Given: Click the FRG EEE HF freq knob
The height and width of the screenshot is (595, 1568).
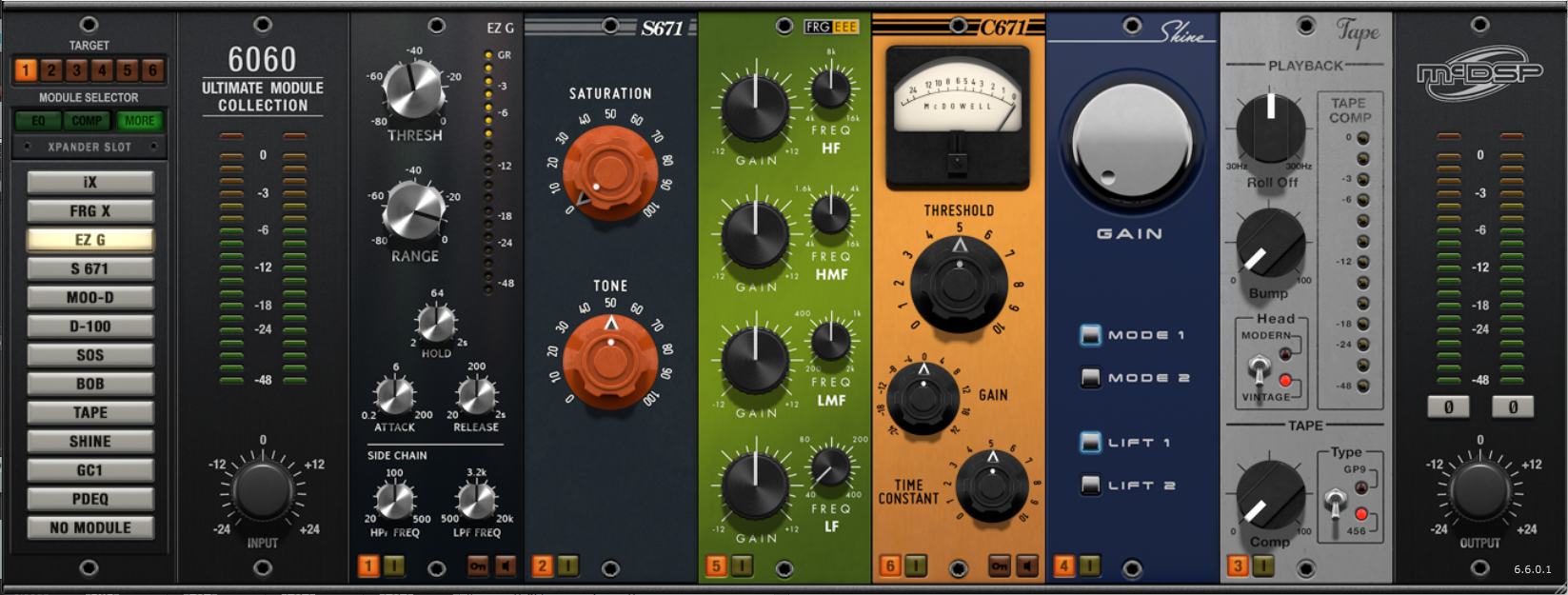Looking at the screenshot, I should click(830, 89).
